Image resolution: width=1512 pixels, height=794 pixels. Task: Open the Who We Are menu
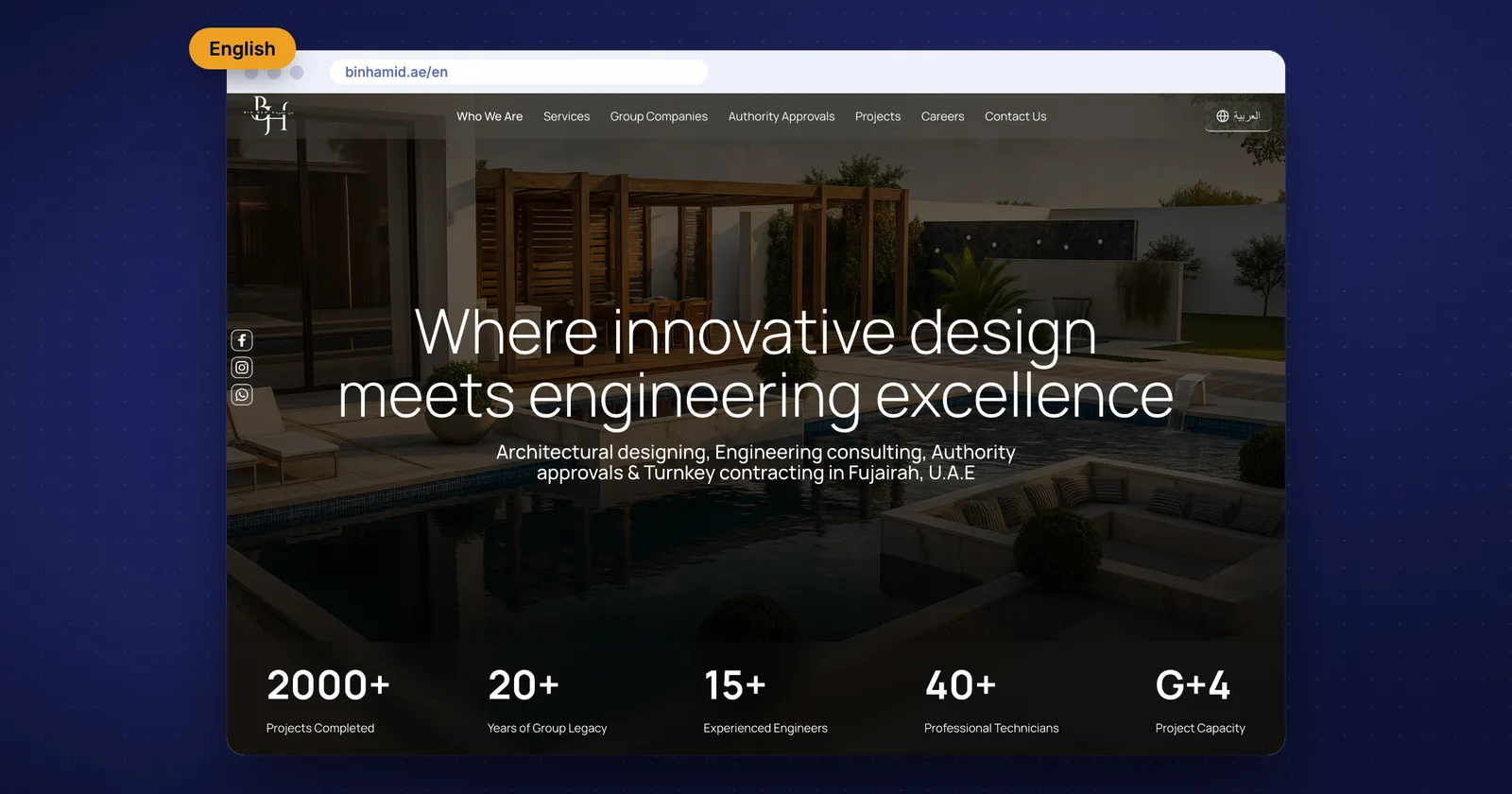(490, 116)
